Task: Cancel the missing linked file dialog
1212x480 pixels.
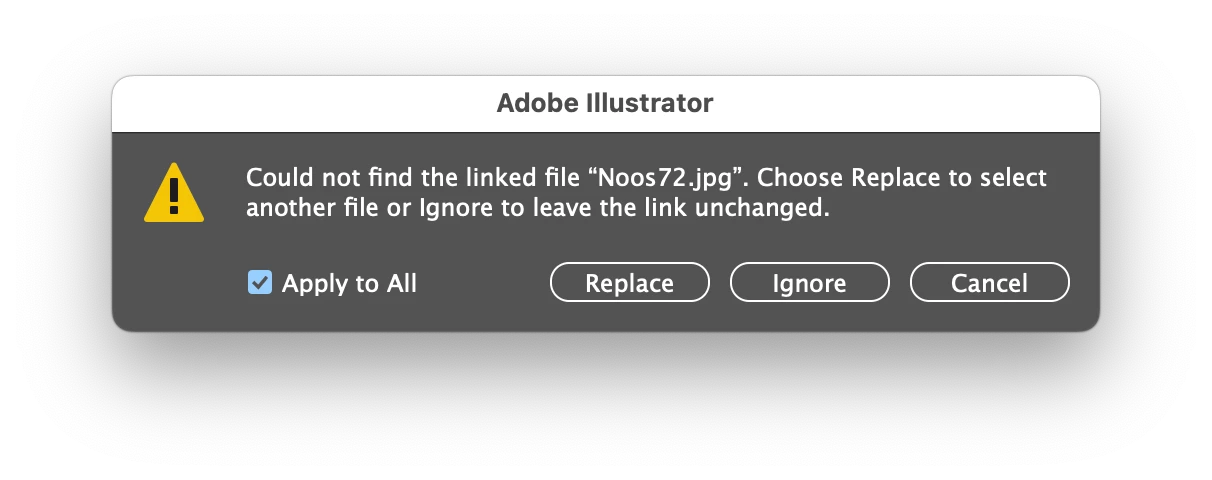Action: pos(990,283)
